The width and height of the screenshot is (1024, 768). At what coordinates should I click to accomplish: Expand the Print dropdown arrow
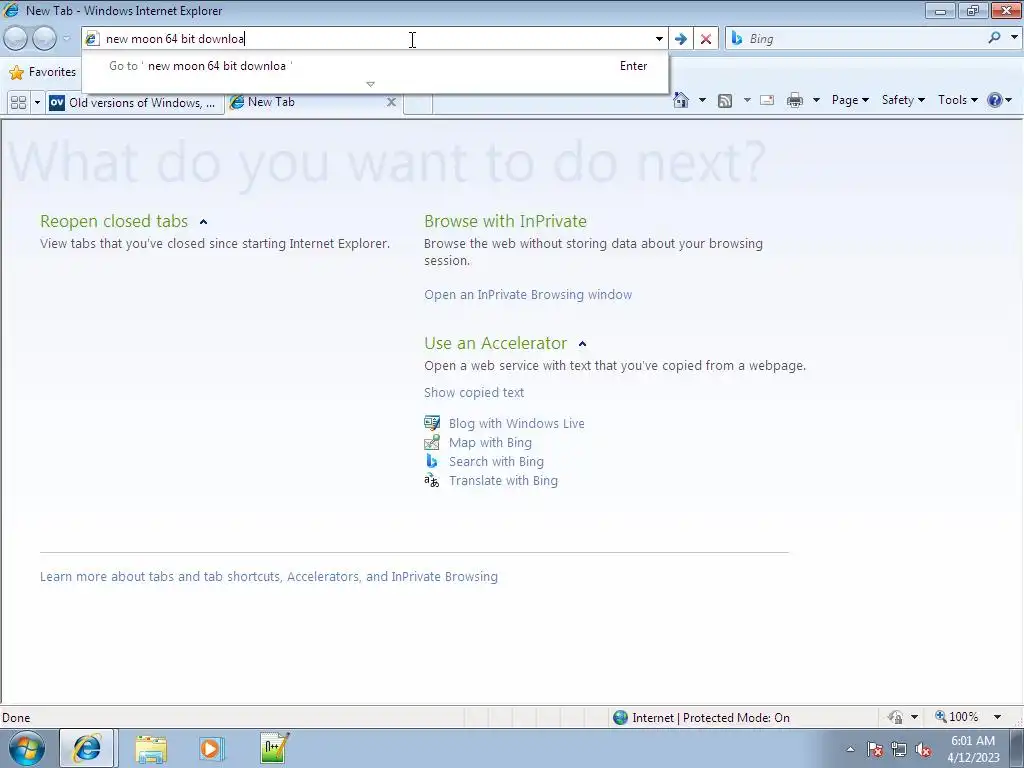[816, 100]
